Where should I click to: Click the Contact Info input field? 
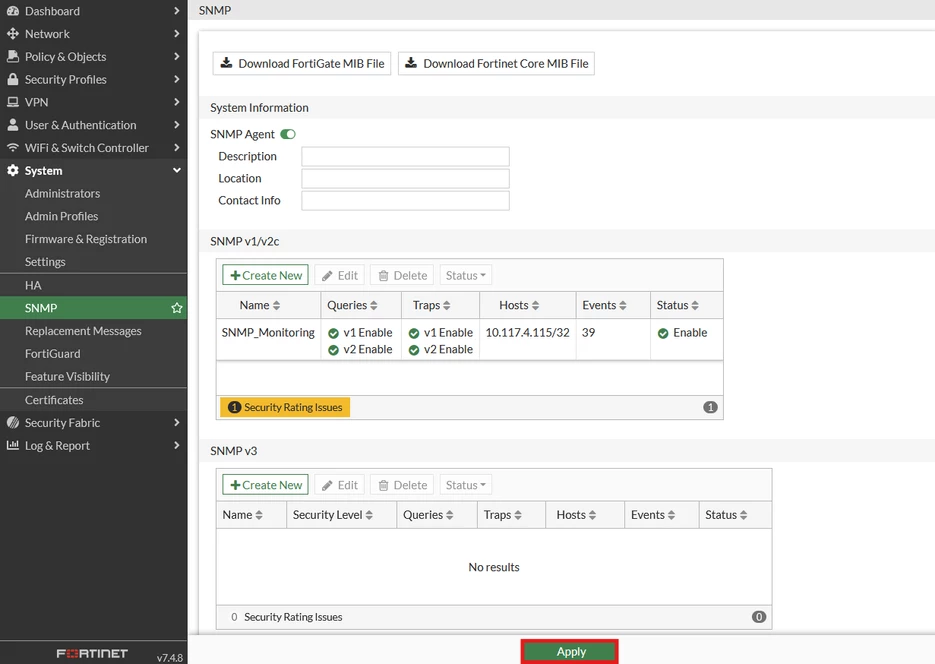(x=405, y=200)
